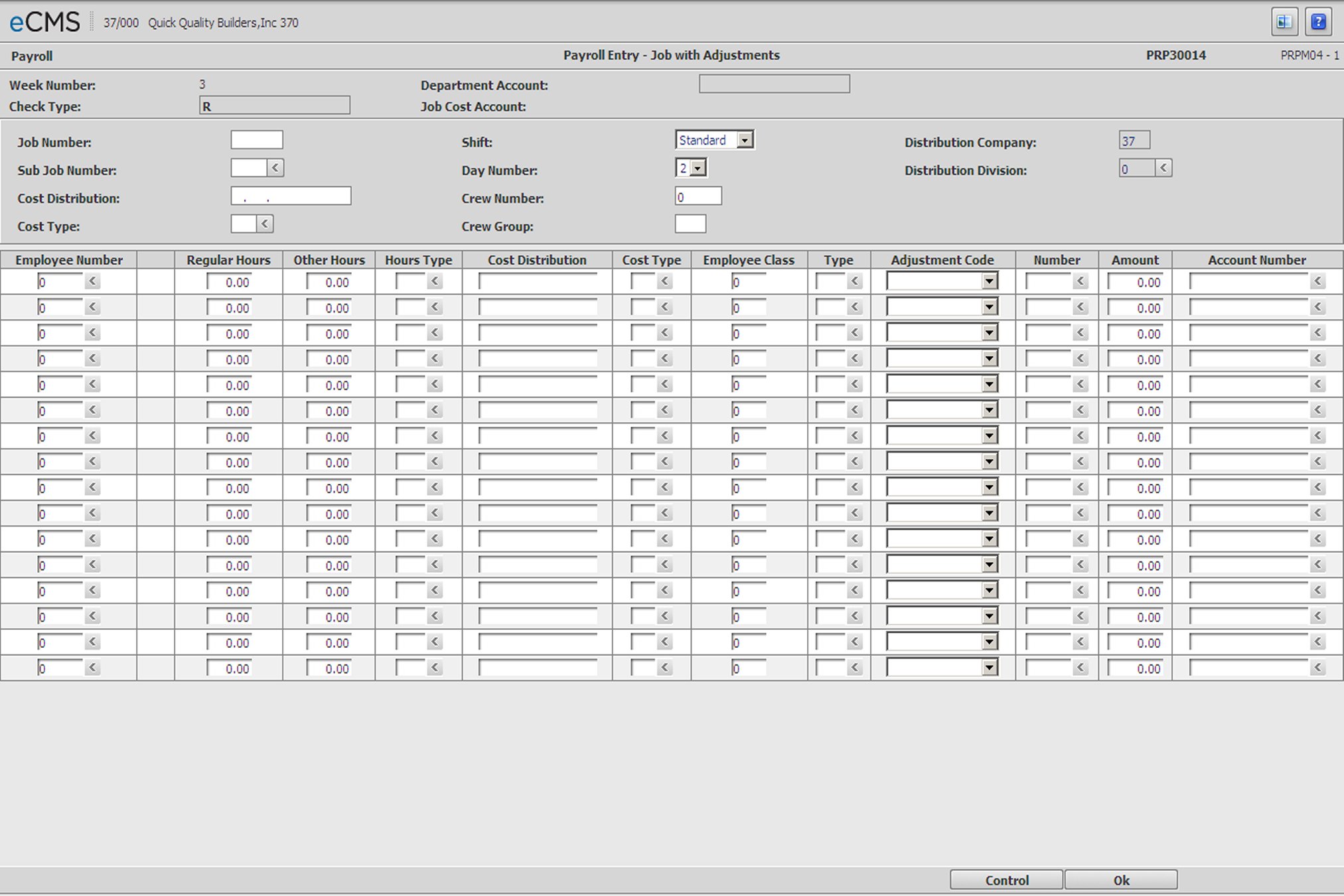Open the help icon in header

click(1318, 22)
